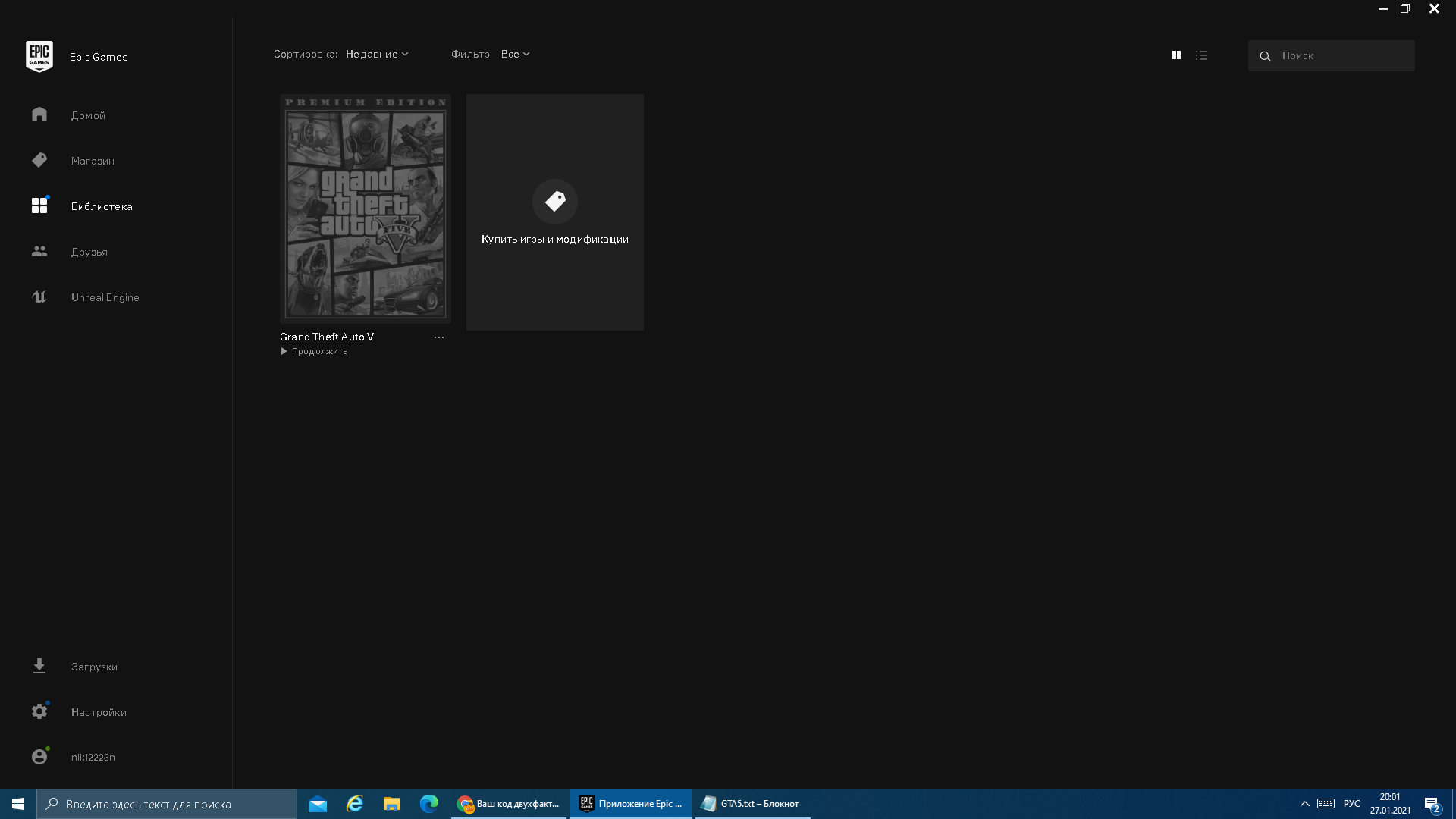Viewport: 1456px width, 819px height.
Task: Click the search magnifier icon
Action: tap(1265, 56)
